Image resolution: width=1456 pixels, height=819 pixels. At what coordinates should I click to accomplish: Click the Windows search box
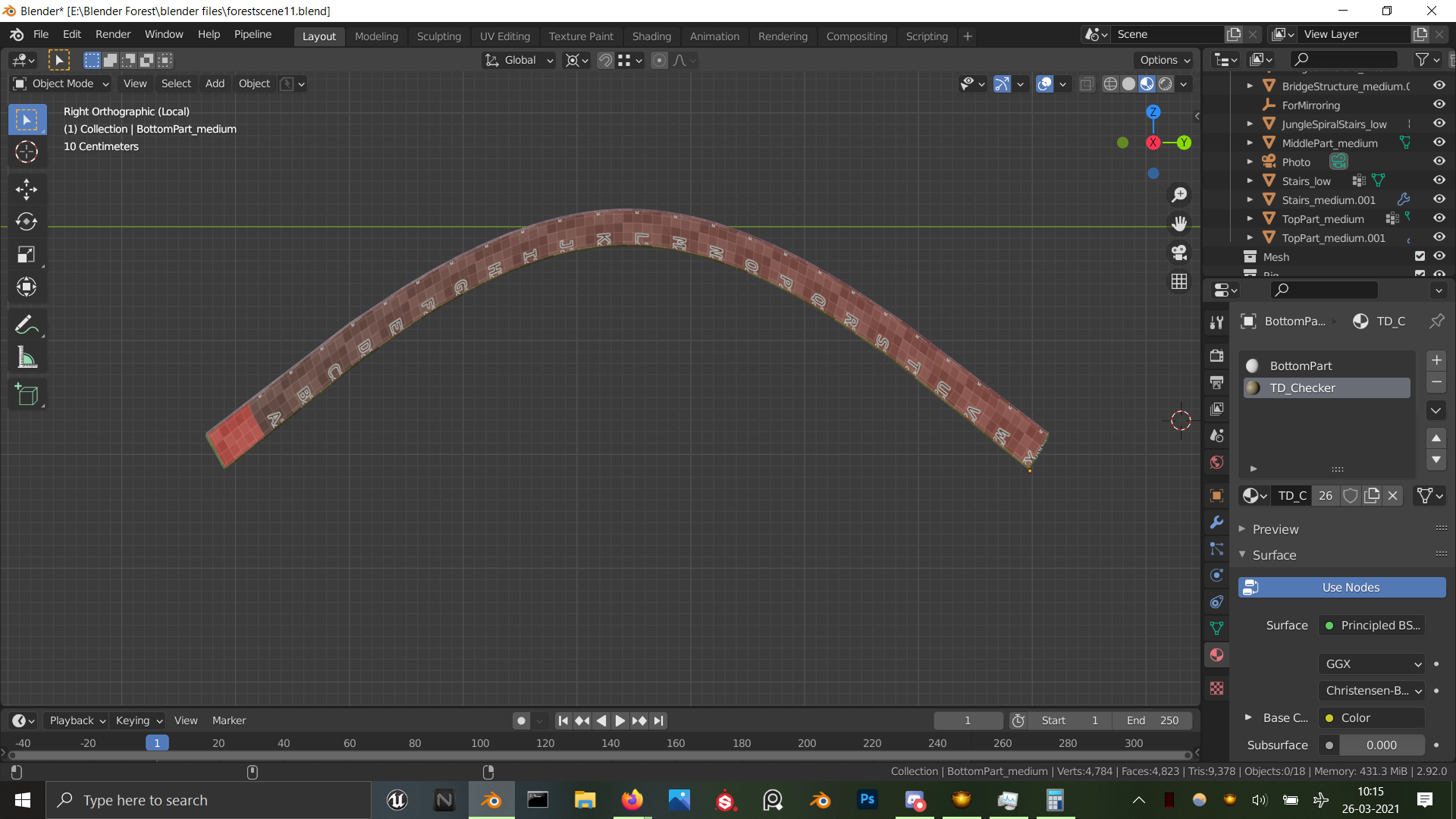209,801
